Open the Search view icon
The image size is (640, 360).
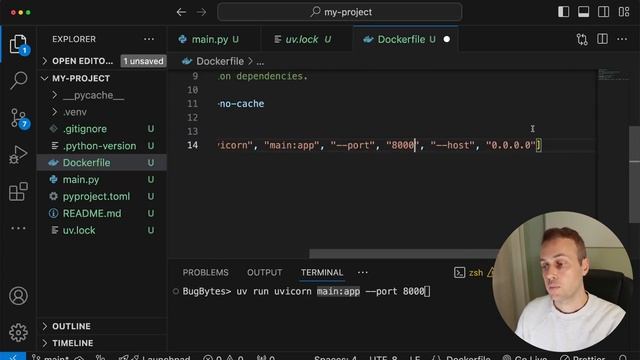18,80
